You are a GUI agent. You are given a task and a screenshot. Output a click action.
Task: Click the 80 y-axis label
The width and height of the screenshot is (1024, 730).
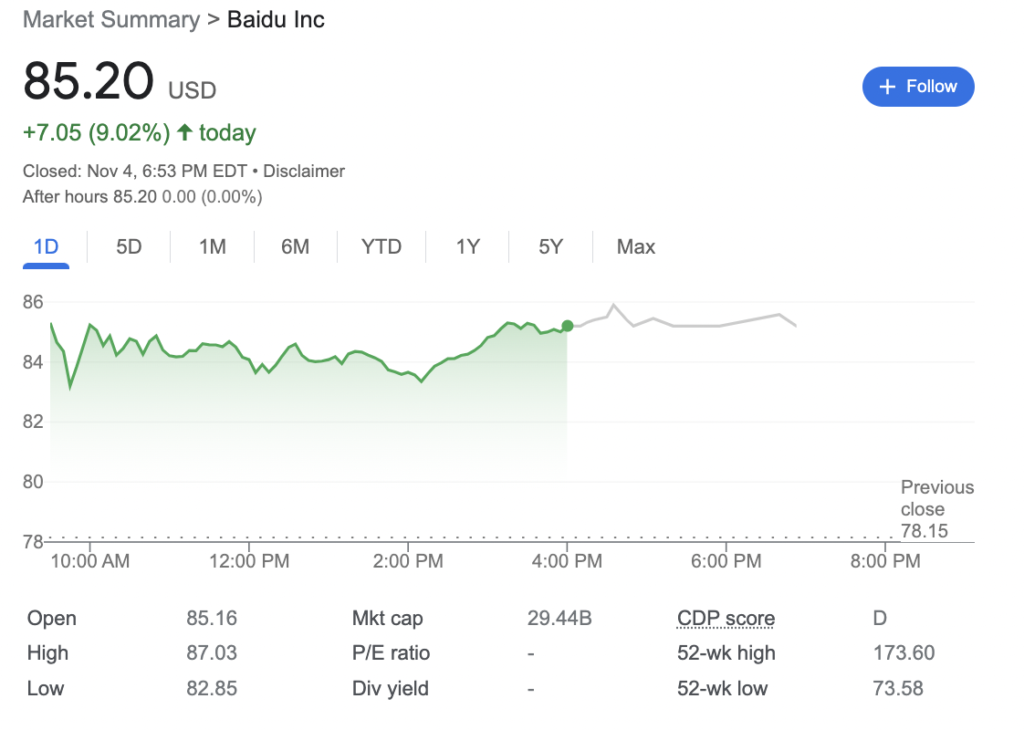pyautogui.click(x=33, y=482)
